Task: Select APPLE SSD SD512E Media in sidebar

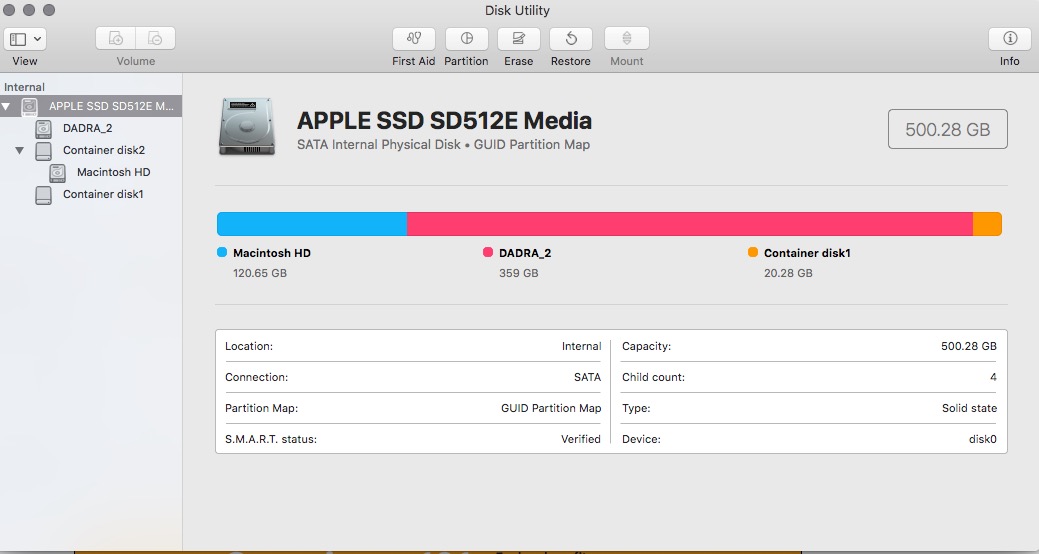Action: pyautogui.click(x=91, y=106)
